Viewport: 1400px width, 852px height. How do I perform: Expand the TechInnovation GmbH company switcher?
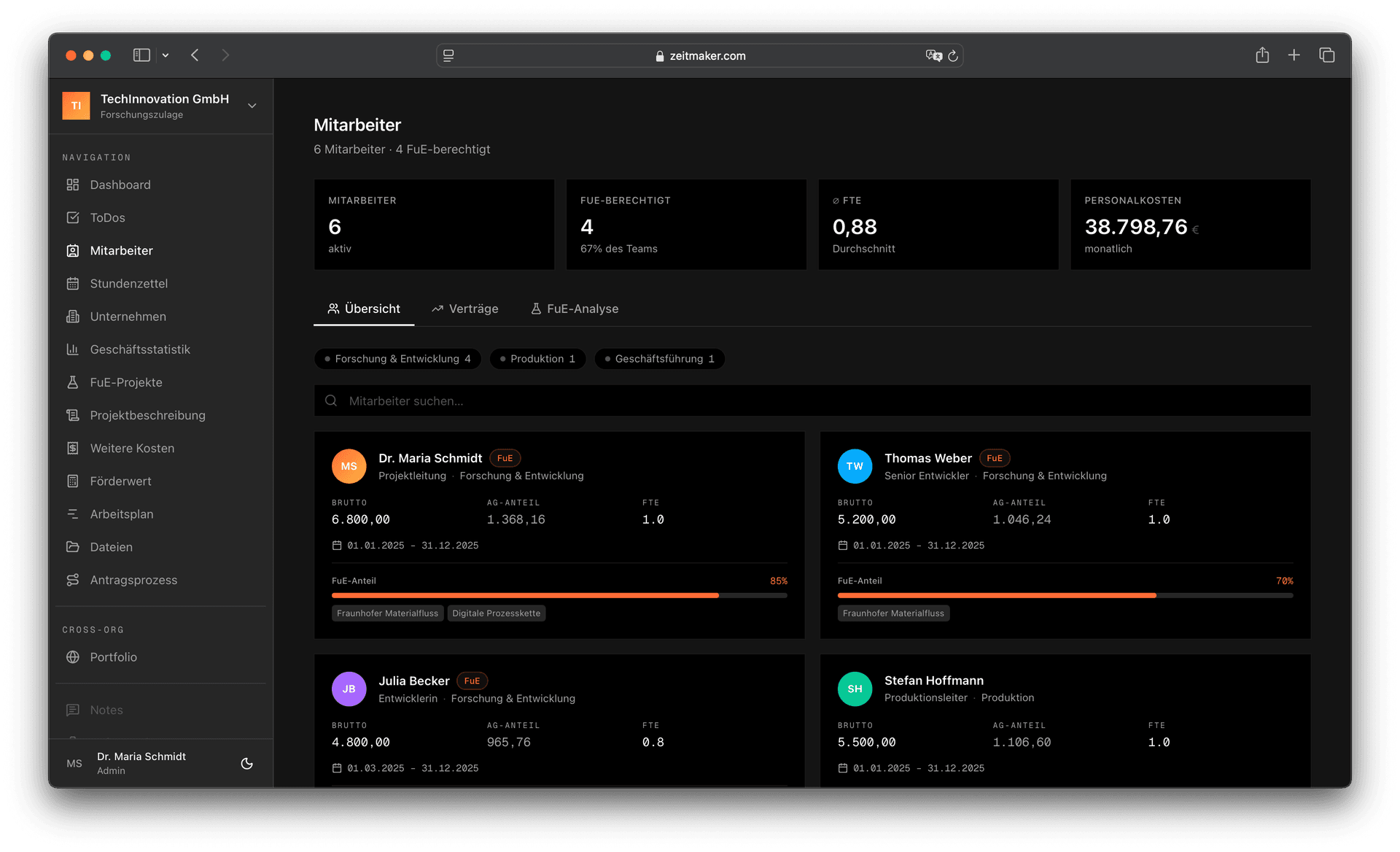252,106
